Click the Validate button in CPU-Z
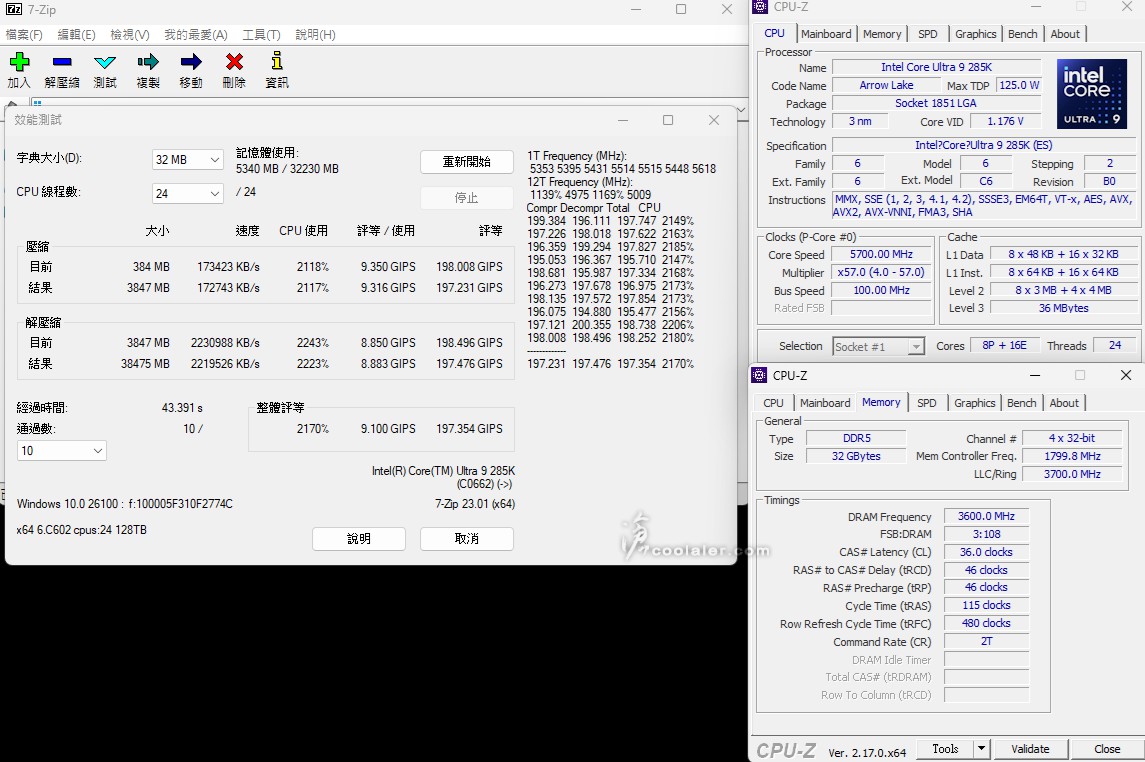This screenshot has width=1145, height=762. pos(1030,748)
